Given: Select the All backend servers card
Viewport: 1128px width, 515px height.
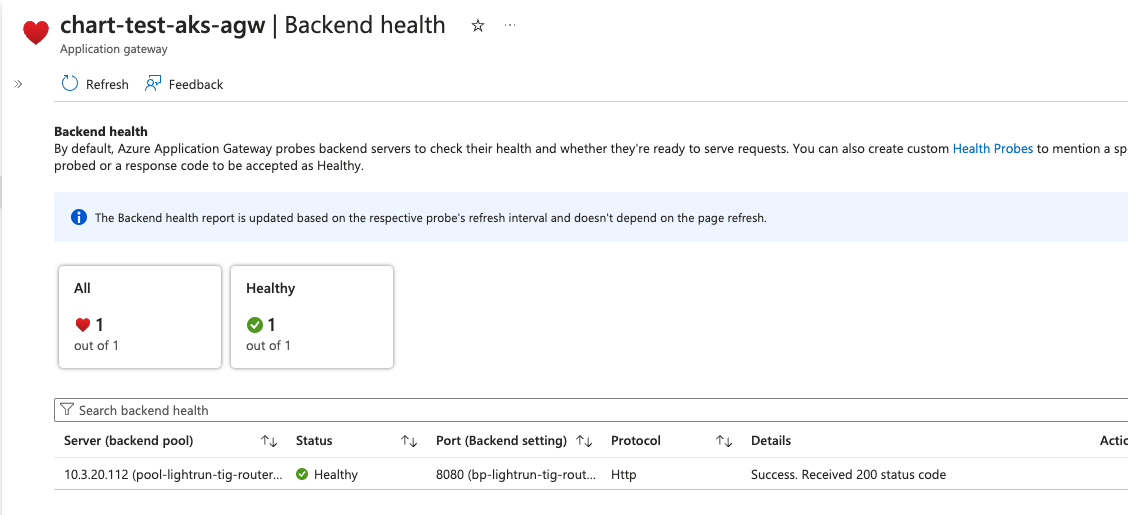Looking at the screenshot, I should [x=140, y=316].
